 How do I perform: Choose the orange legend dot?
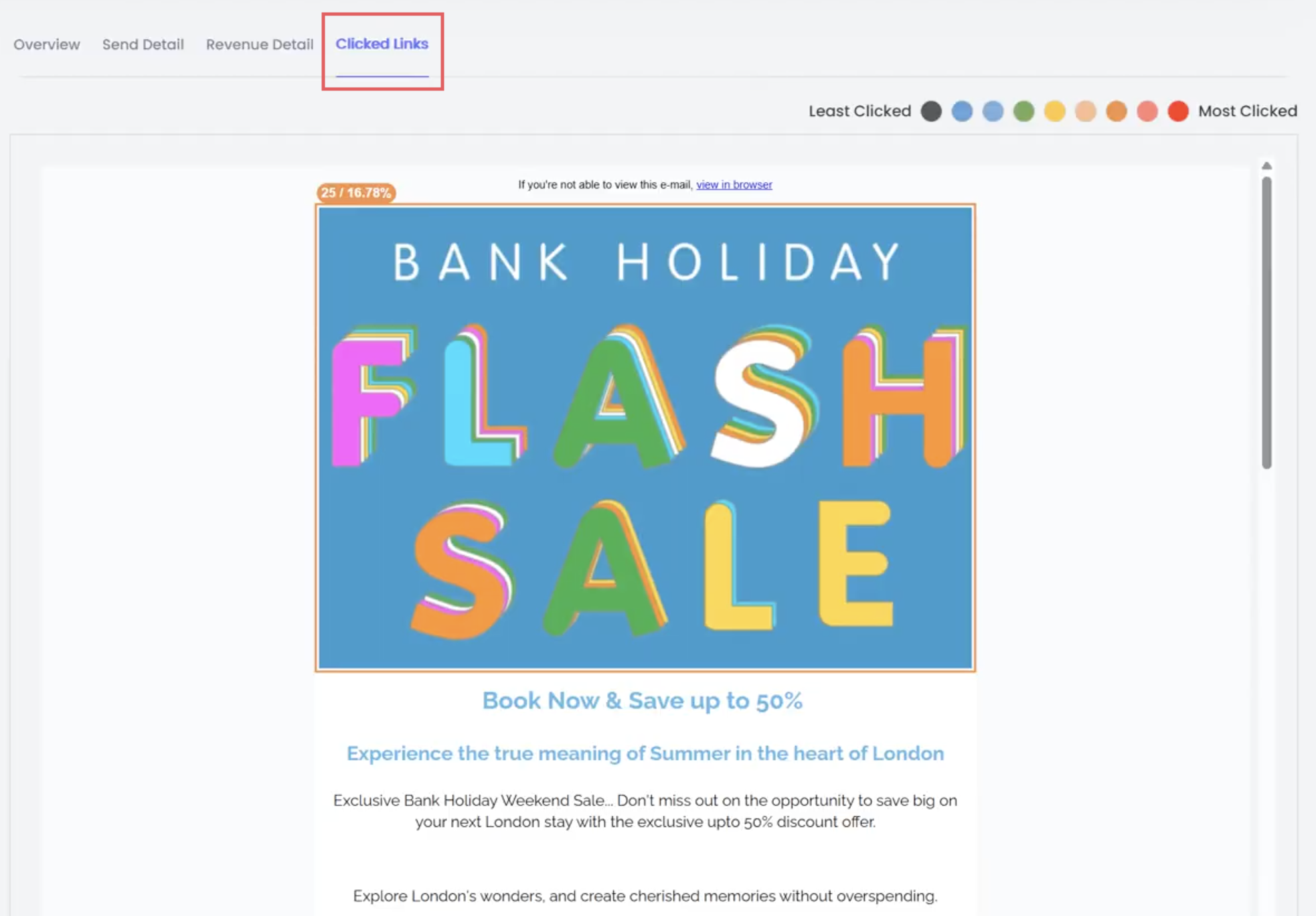[x=1117, y=111]
